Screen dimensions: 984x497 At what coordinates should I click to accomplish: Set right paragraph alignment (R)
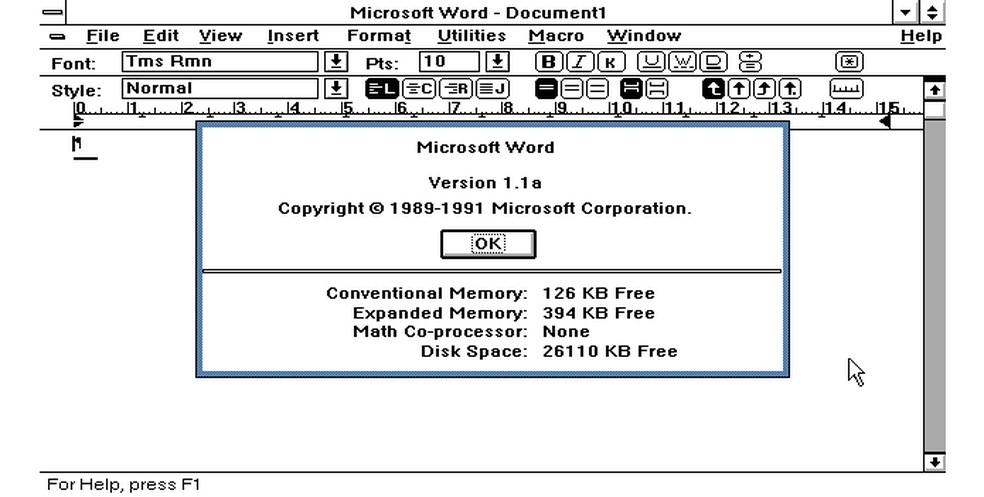pyautogui.click(x=456, y=88)
